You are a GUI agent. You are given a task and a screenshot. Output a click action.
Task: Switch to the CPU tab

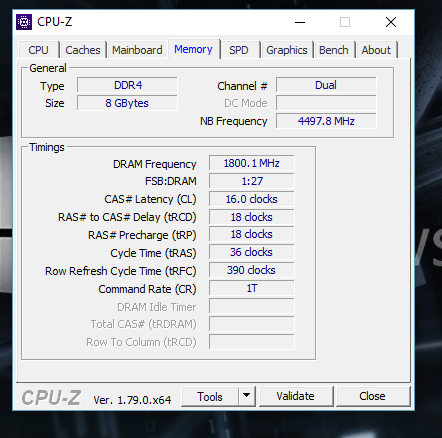(39, 50)
